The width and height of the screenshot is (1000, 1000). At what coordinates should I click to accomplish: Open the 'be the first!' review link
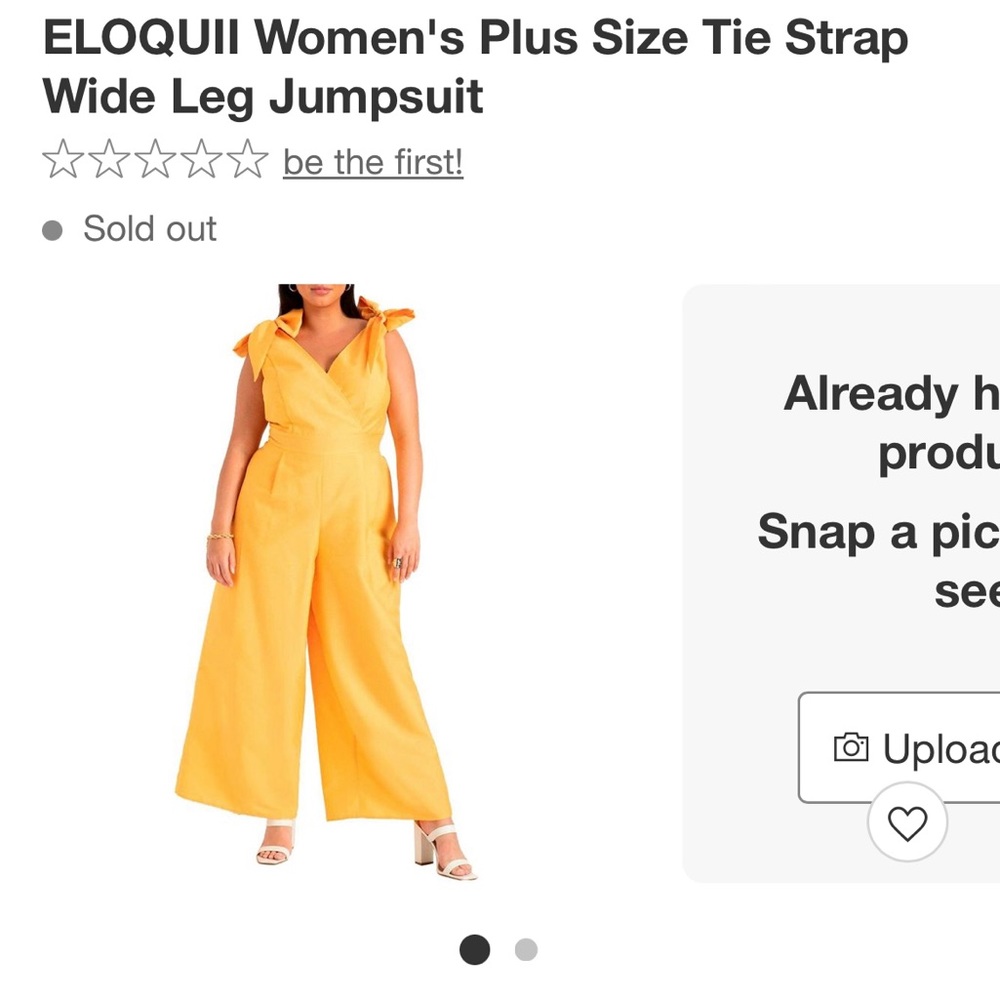pyautogui.click(x=372, y=161)
